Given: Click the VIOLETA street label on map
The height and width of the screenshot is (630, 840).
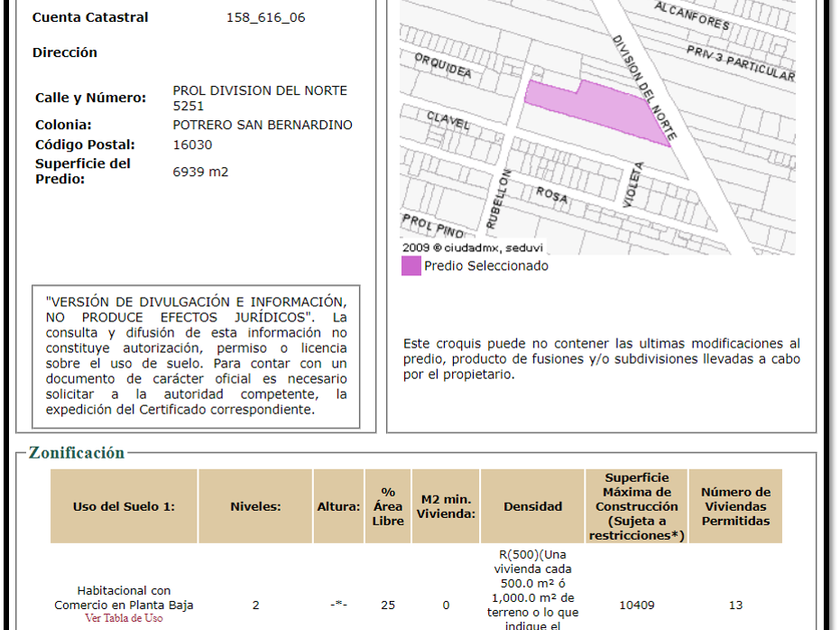Looking at the screenshot, I should pos(633,185).
